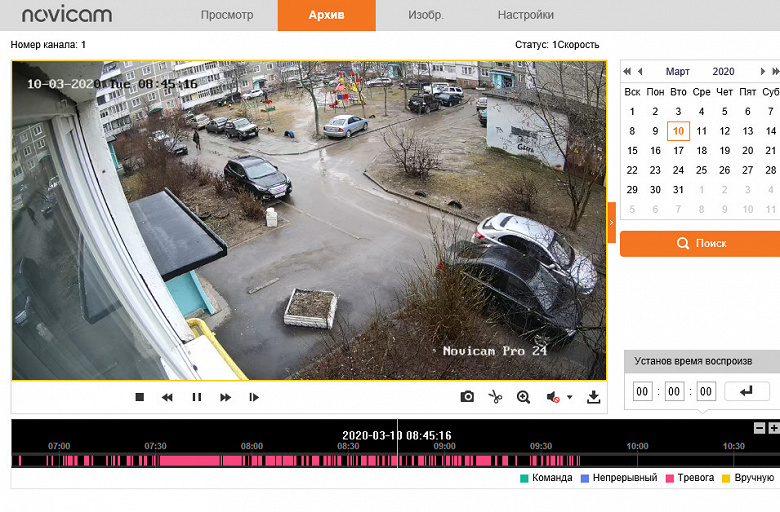Start clipping with the scissors icon

click(495, 397)
